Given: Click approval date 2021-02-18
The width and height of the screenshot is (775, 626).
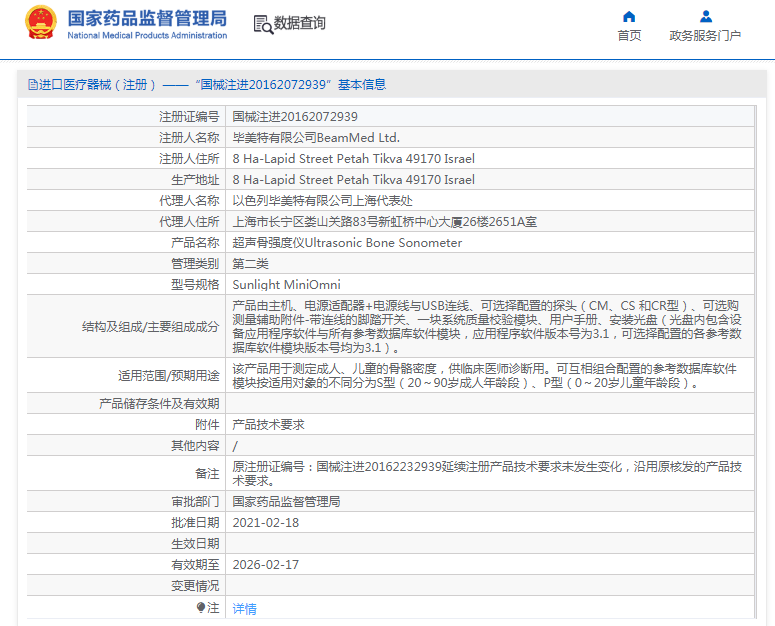Looking at the screenshot, I should pyautogui.click(x=266, y=523).
